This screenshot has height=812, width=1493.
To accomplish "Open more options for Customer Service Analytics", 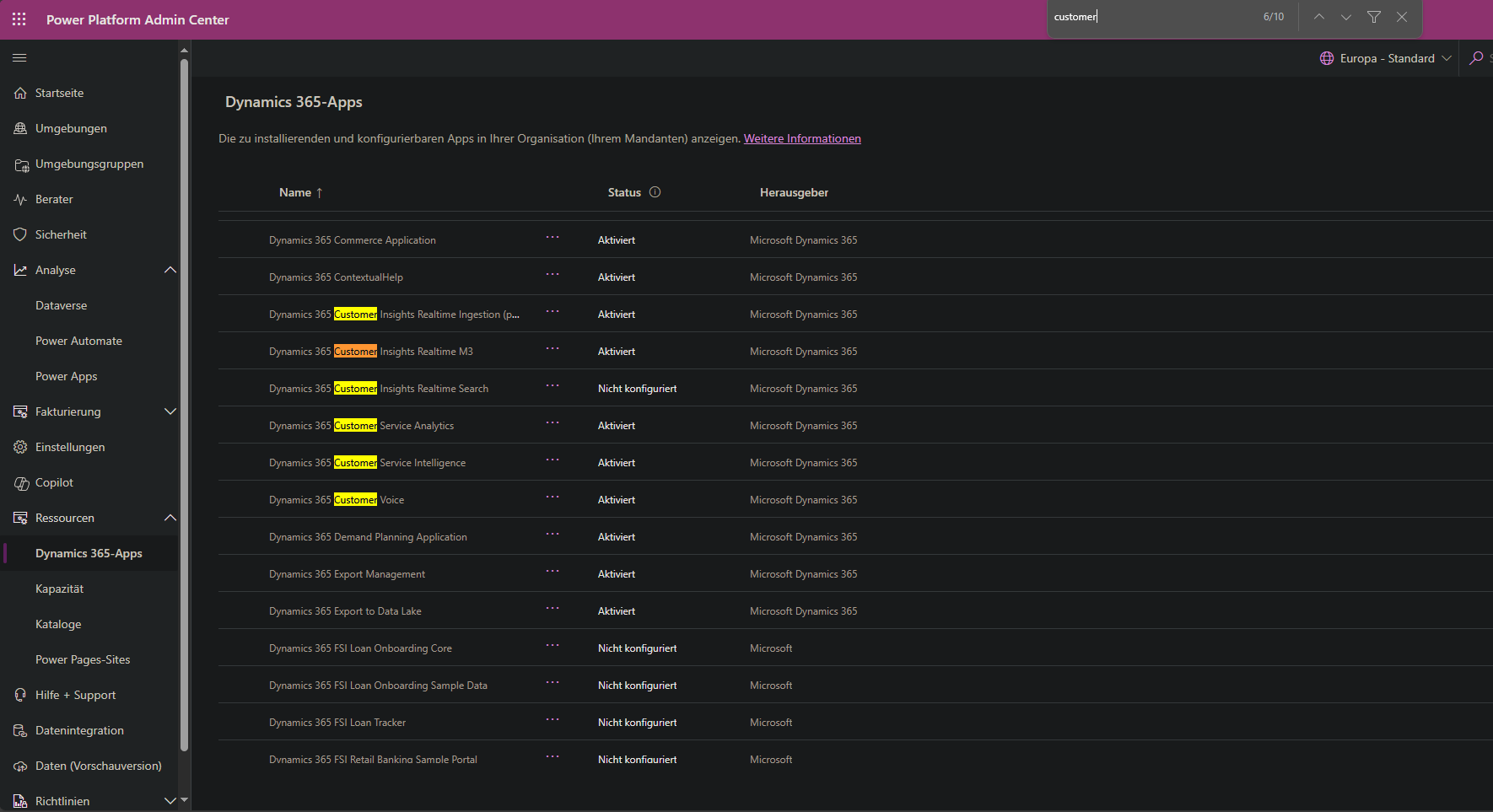I will [552, 422].
